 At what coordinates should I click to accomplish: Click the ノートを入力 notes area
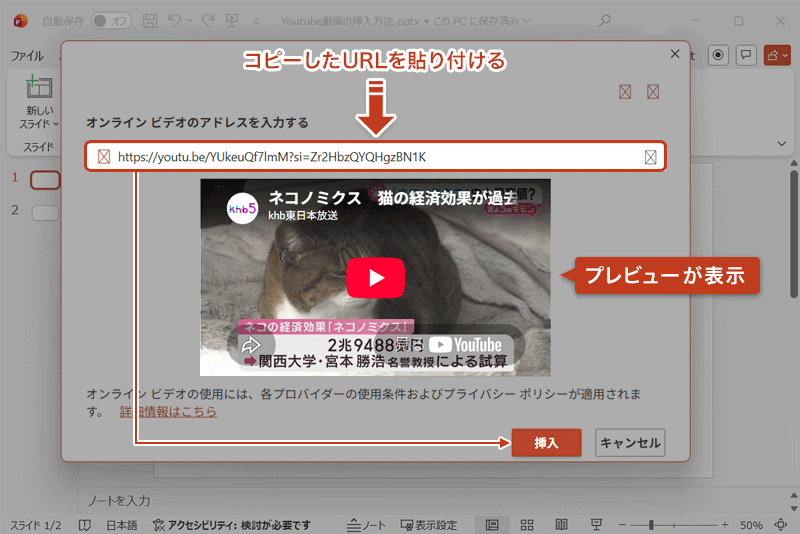(119, 500)
